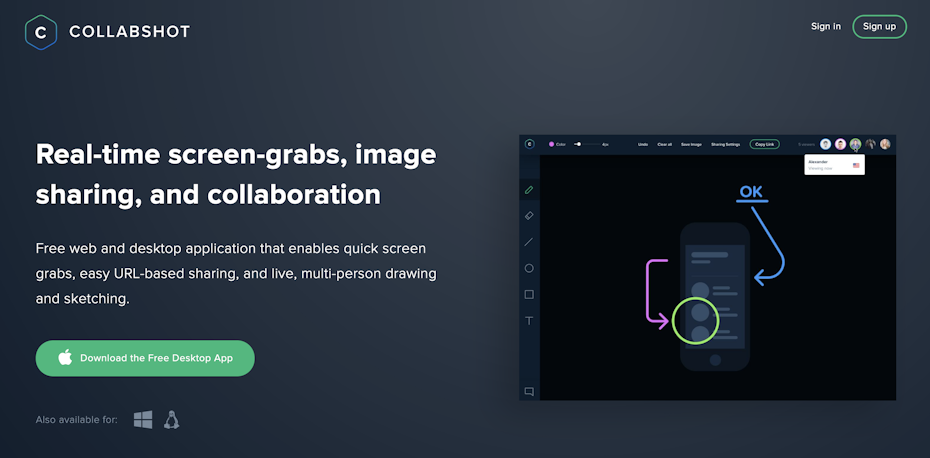This screenshot has height=458, width=930.
Task: Select the text tool in app preview
Action: point(529,321)
